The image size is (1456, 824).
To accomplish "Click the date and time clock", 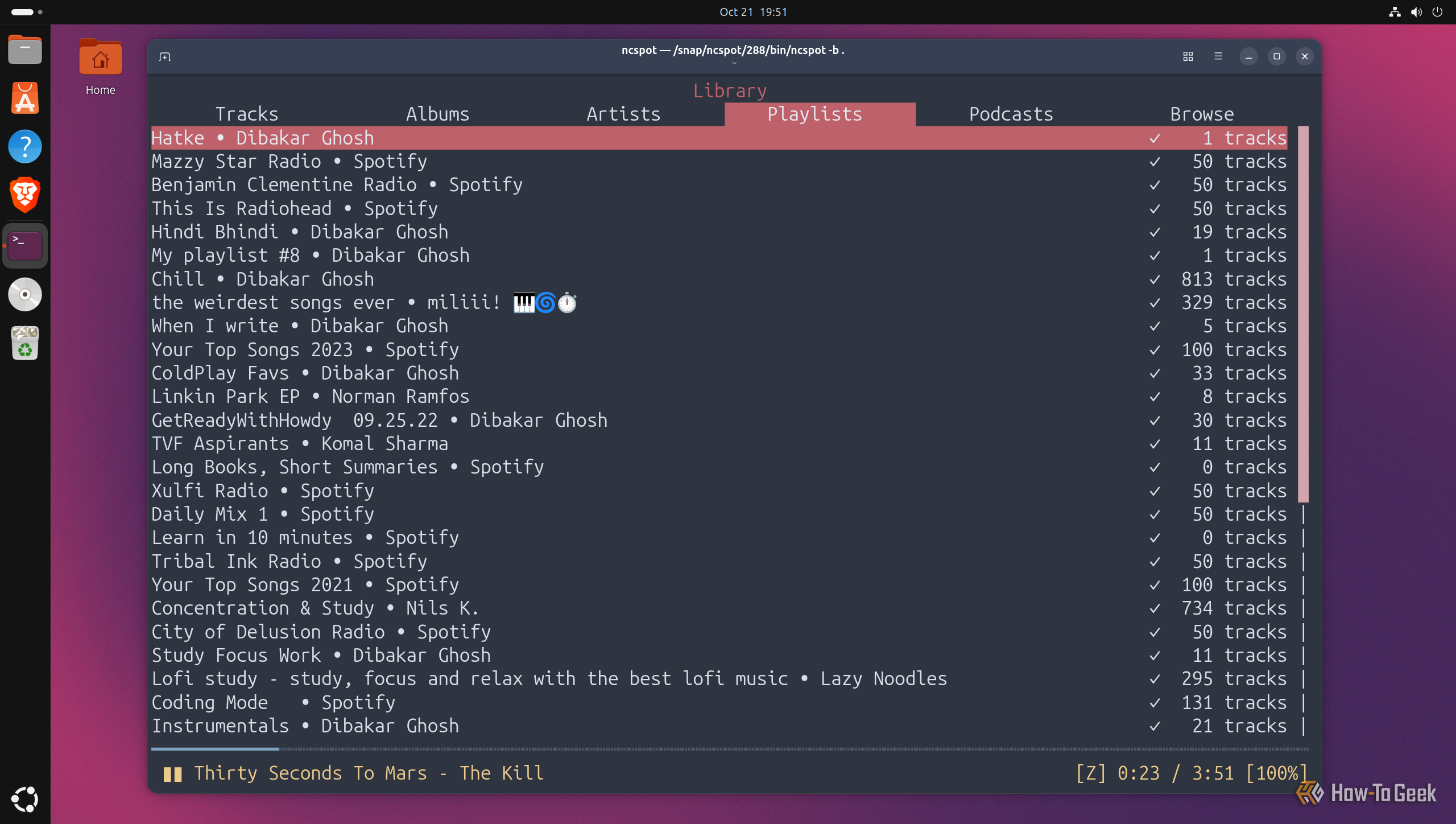I will coord(753,12).
